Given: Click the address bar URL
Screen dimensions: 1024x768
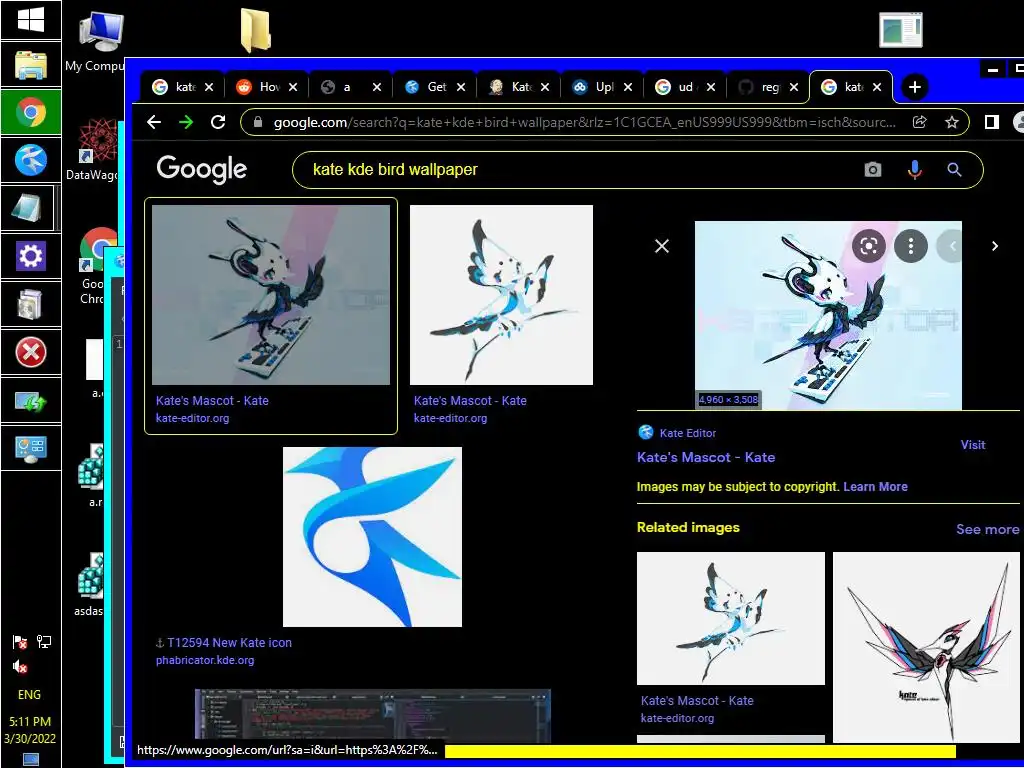Looking at the screenshot, I should tap(584, 122).
